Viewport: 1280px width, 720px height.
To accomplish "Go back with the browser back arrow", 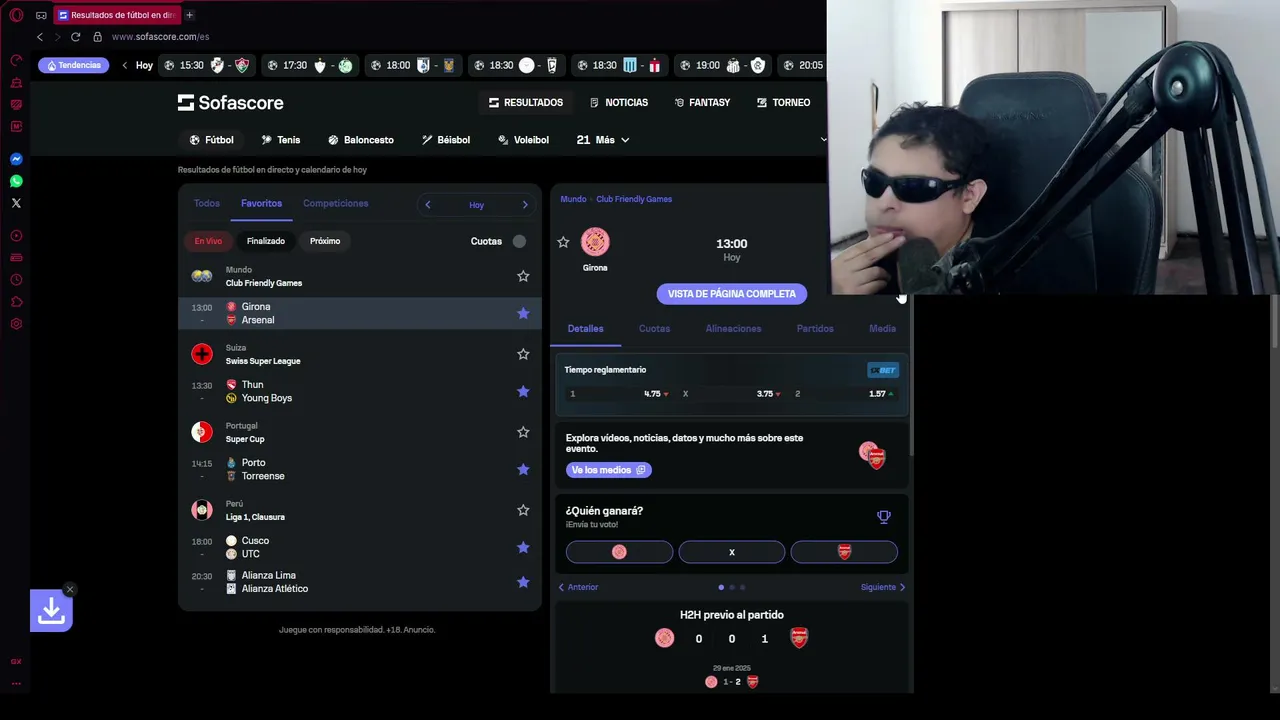I will (40, 37).
